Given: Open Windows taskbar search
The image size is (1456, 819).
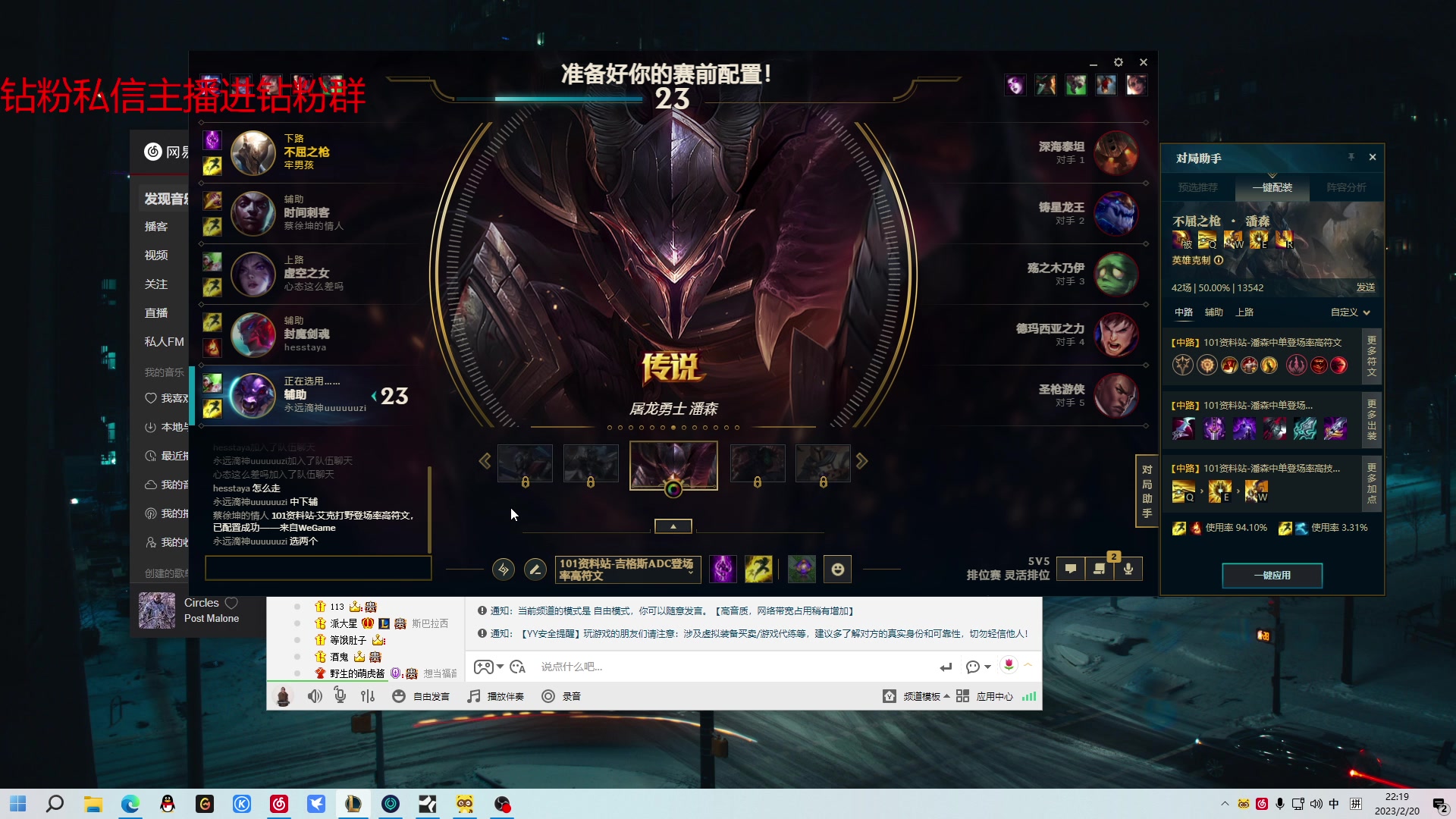Looking at the screenshot, I should click(x=55, y=804).
